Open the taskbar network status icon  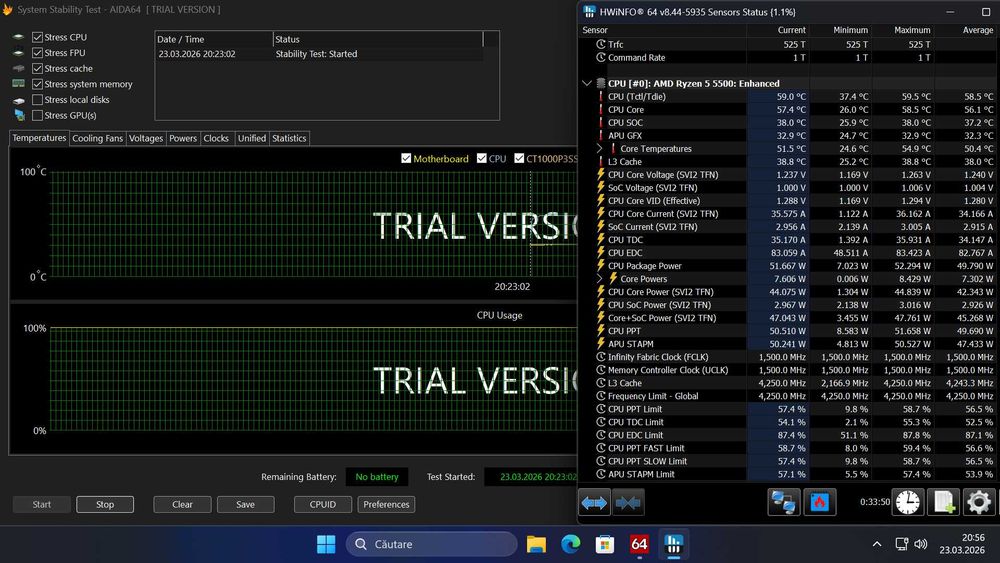[x=901, y=544]
